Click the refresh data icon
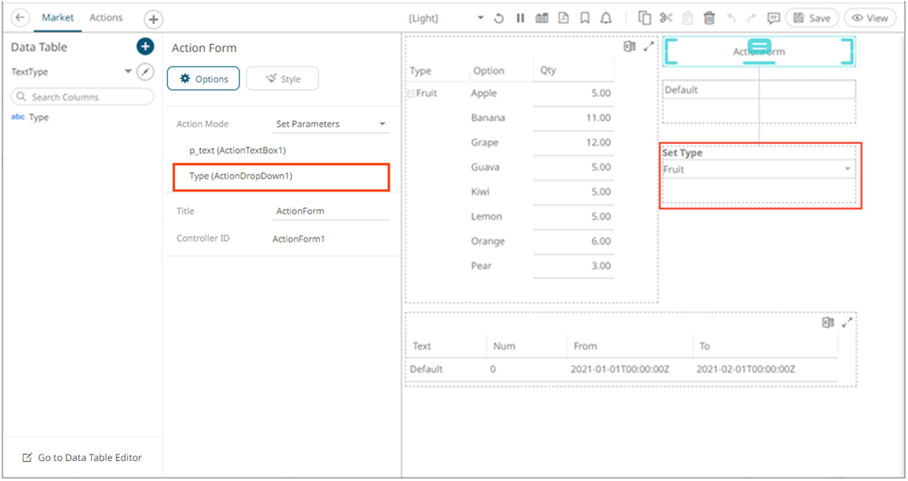 tap(499, 18)
